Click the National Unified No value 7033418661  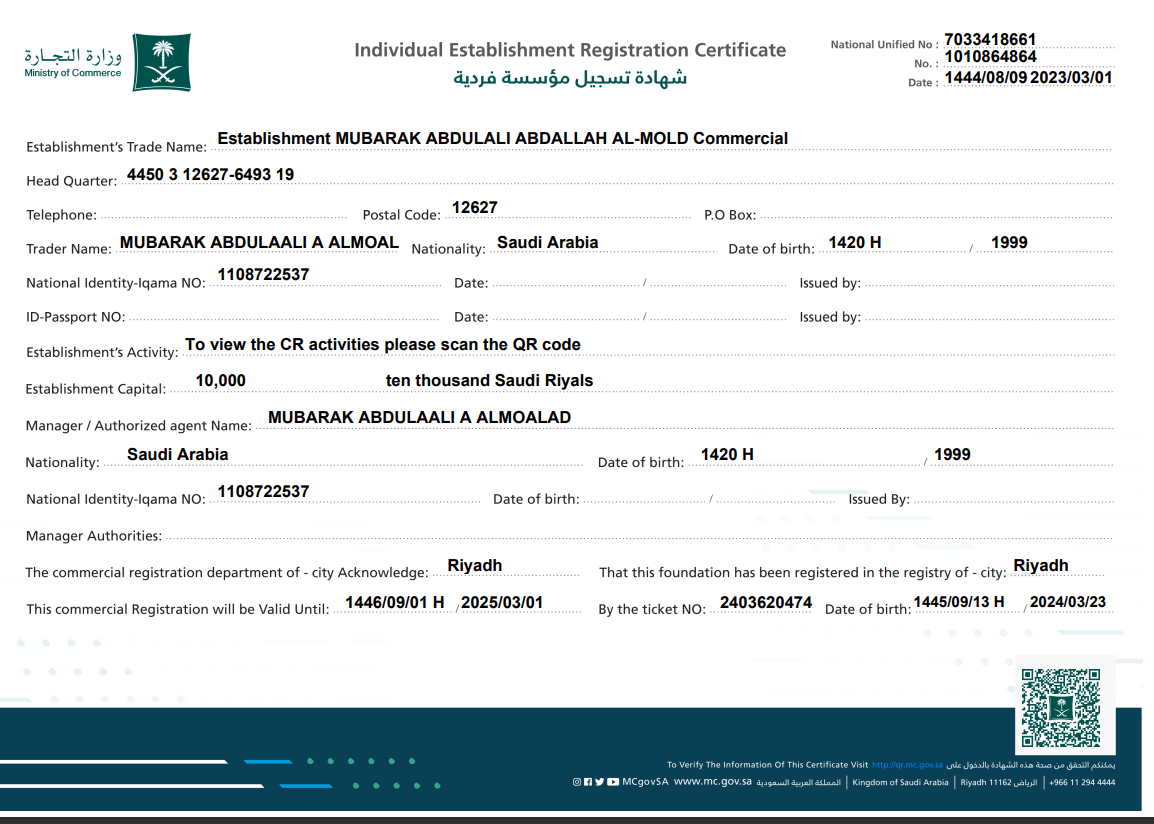990,40
